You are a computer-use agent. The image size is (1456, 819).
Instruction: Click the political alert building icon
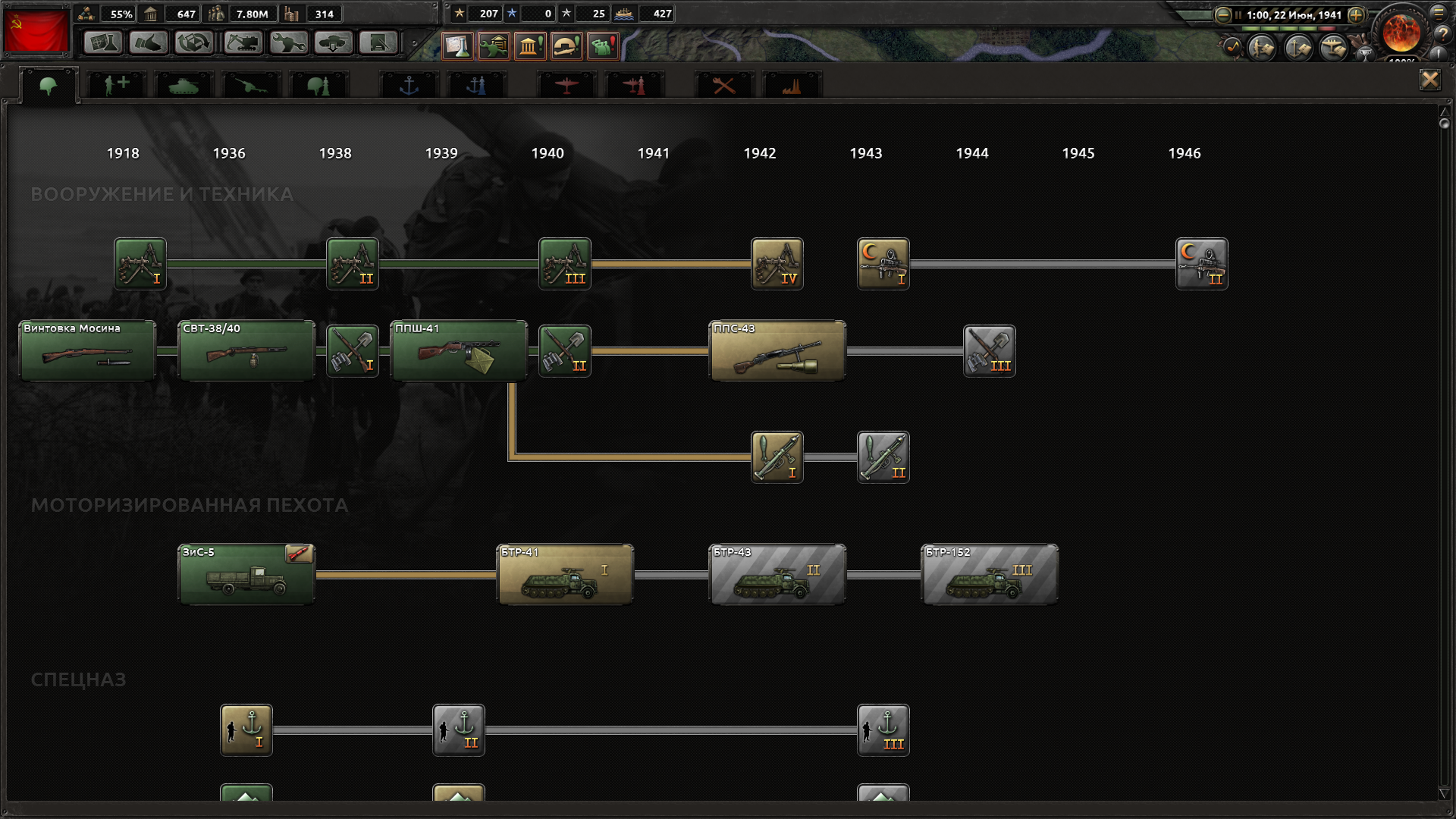click(x=530, y=46)
